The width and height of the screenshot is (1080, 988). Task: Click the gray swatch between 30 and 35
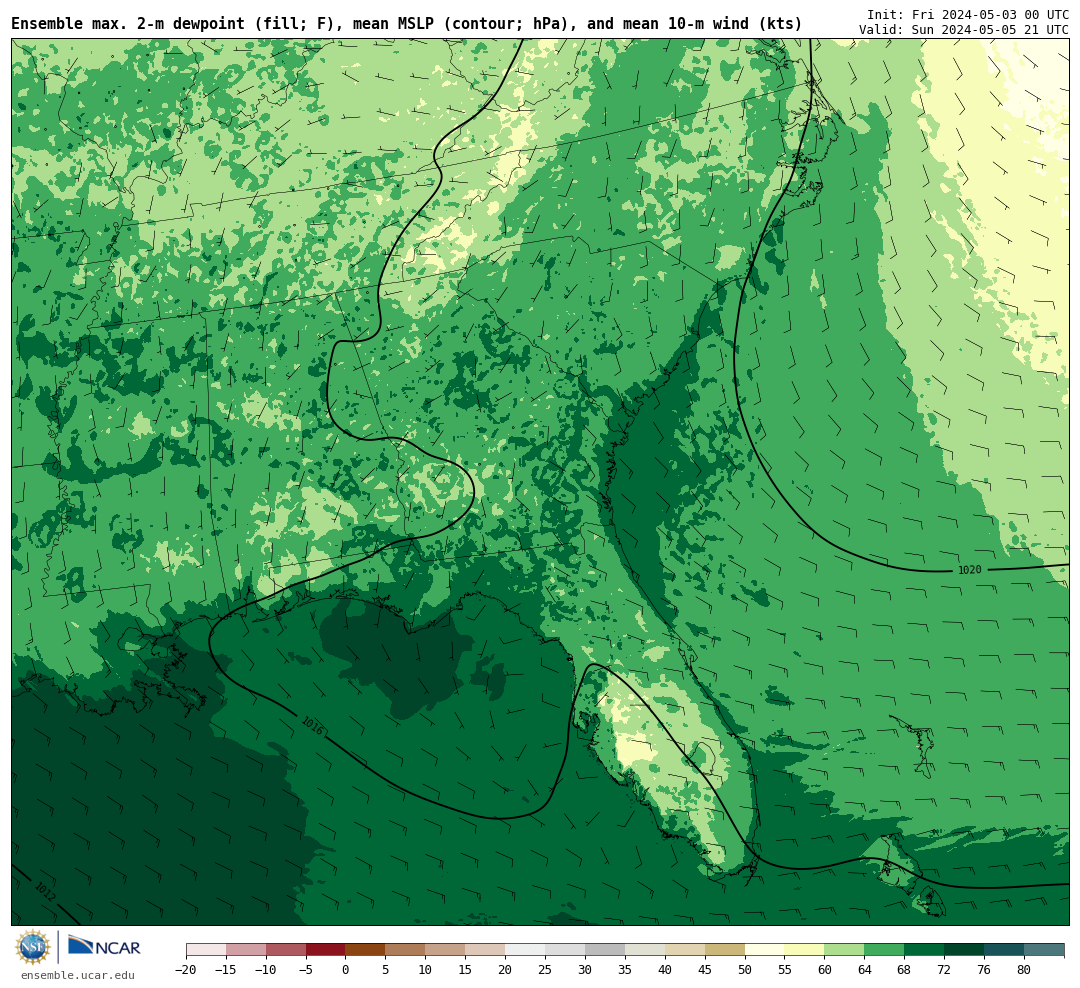605,950
